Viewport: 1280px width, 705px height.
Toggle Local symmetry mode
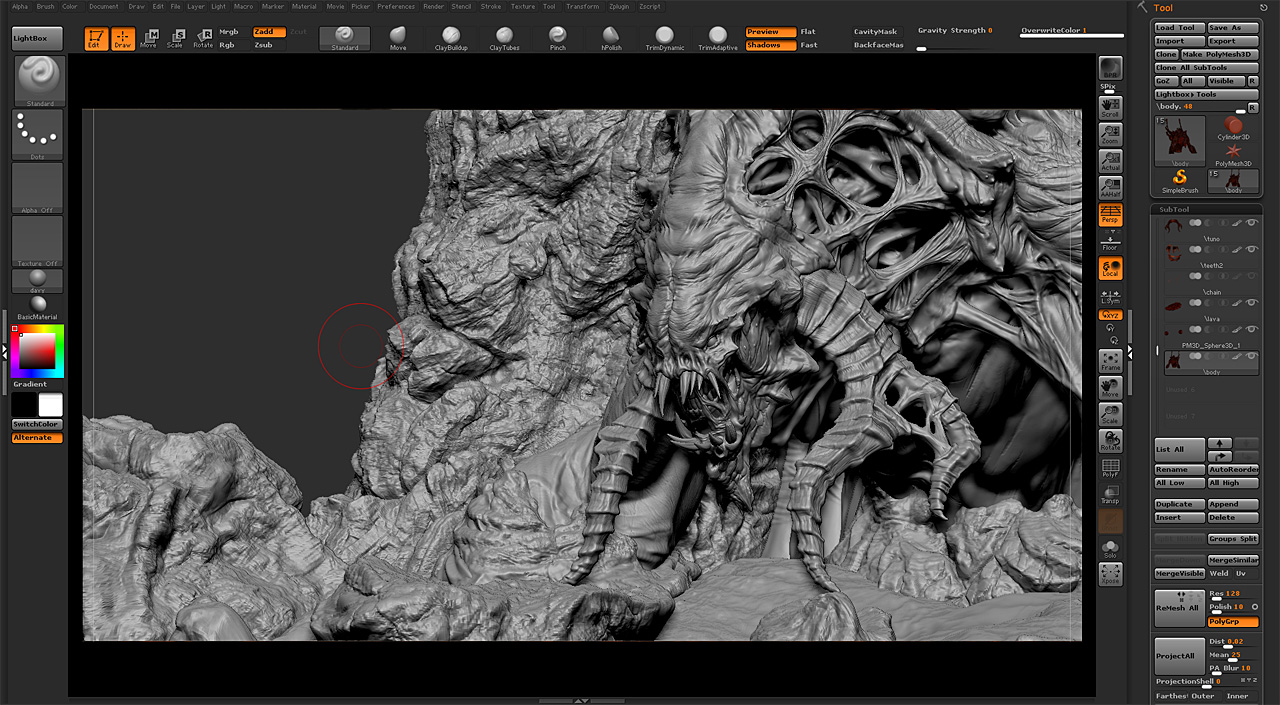coord(1110,268)
